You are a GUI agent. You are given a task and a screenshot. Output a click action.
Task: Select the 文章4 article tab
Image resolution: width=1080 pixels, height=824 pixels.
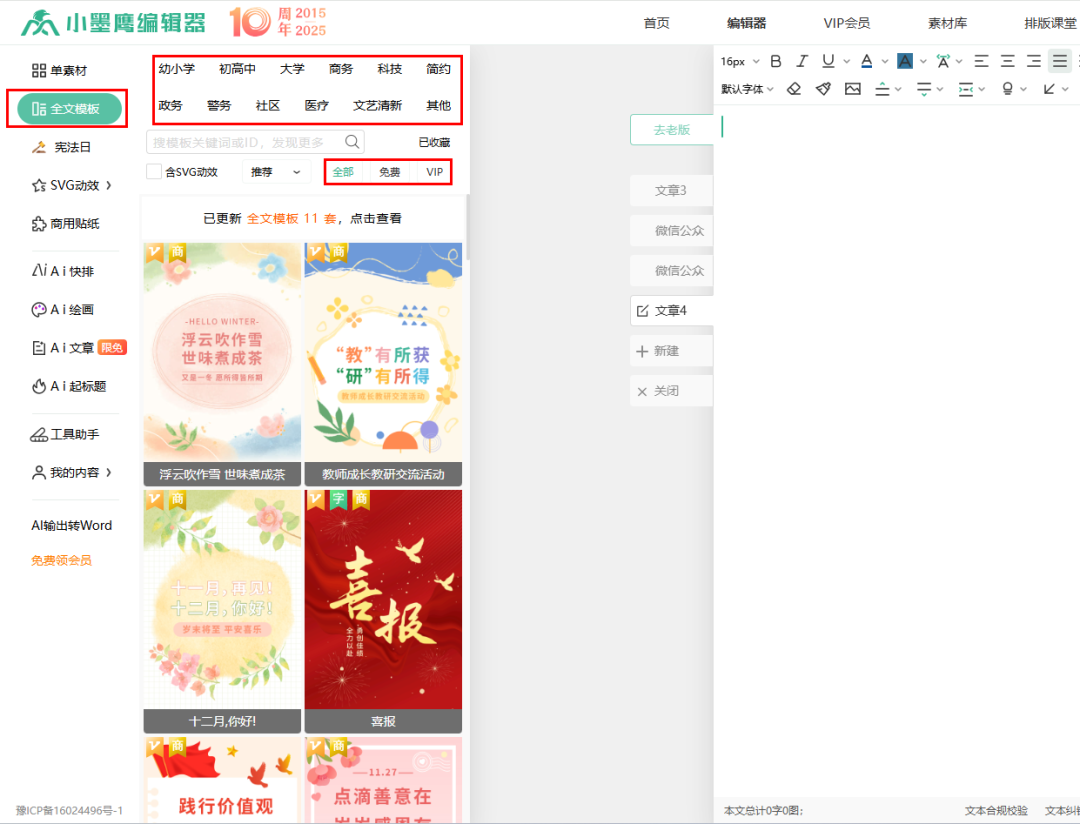[670, 311]
